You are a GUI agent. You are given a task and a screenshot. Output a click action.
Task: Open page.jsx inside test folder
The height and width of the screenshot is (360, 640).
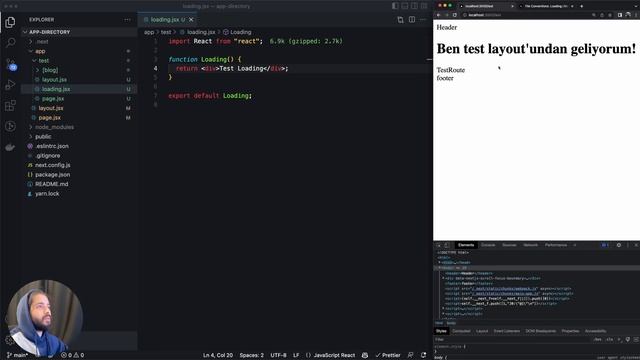pyautogui.click(x=79, y=98)
